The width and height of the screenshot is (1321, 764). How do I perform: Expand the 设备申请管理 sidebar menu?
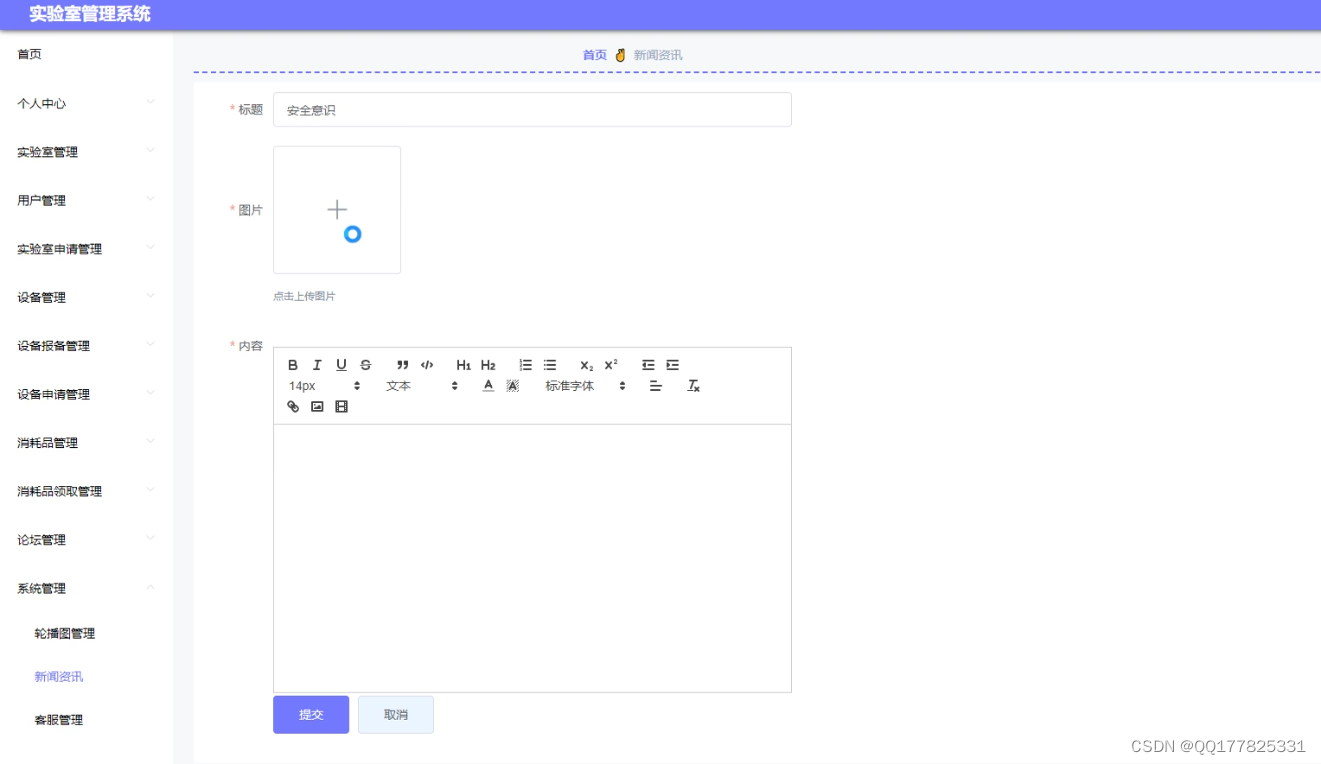[86, 394]
